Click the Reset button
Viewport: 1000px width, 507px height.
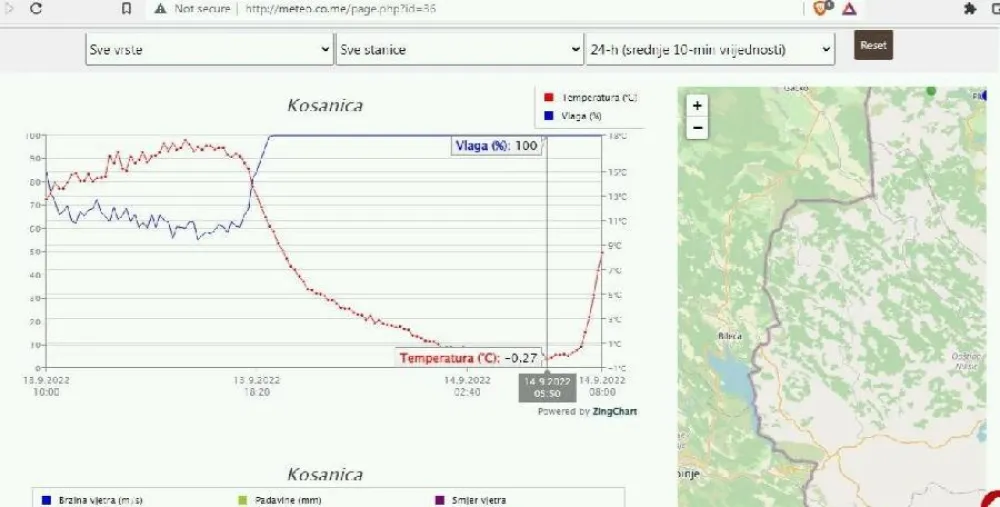point(873,45)
